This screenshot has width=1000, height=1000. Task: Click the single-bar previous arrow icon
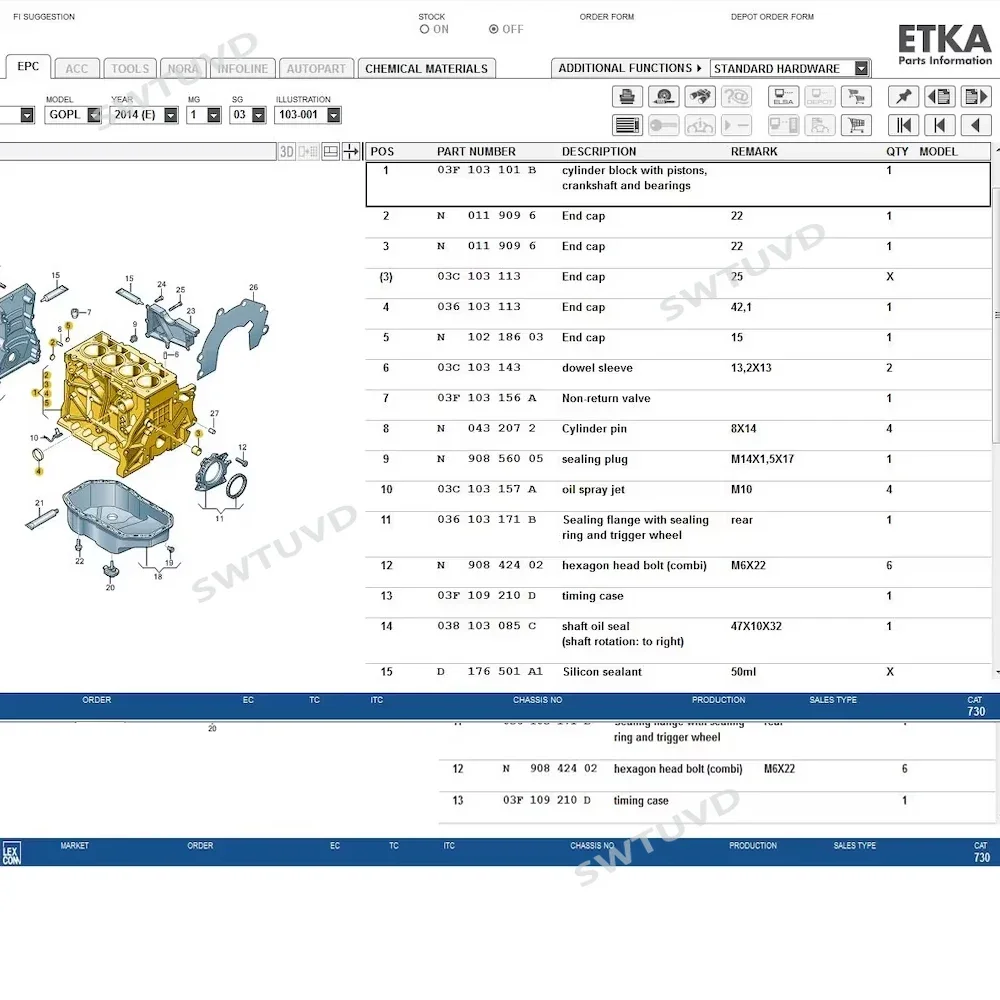(939, 125)
